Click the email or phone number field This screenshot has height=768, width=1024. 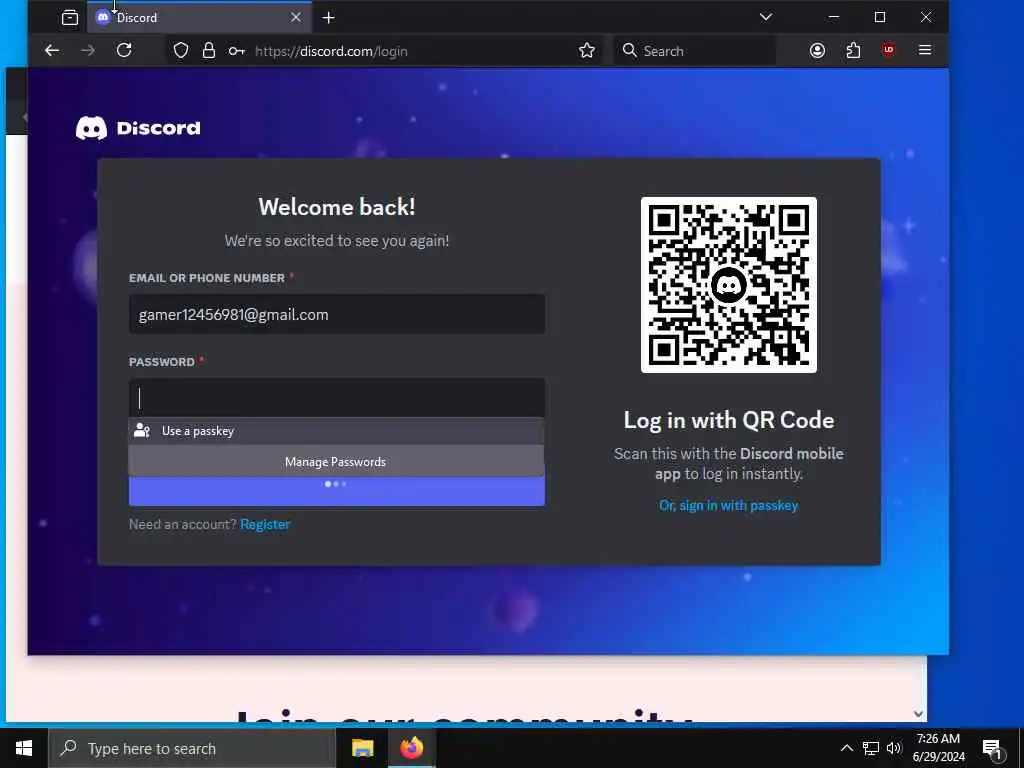coord(337,314)
